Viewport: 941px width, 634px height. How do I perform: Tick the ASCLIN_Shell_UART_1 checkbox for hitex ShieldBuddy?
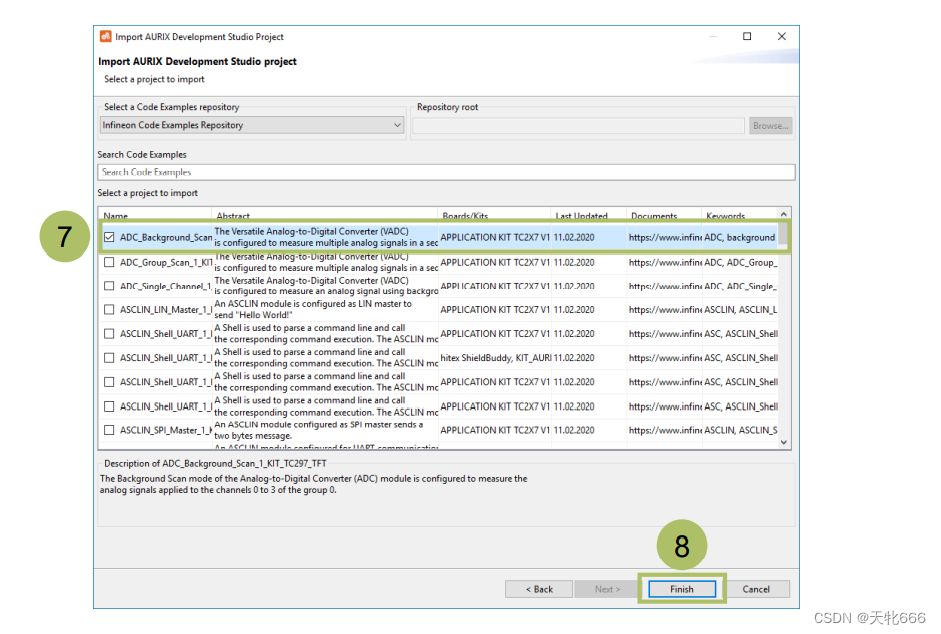point(109,358)
